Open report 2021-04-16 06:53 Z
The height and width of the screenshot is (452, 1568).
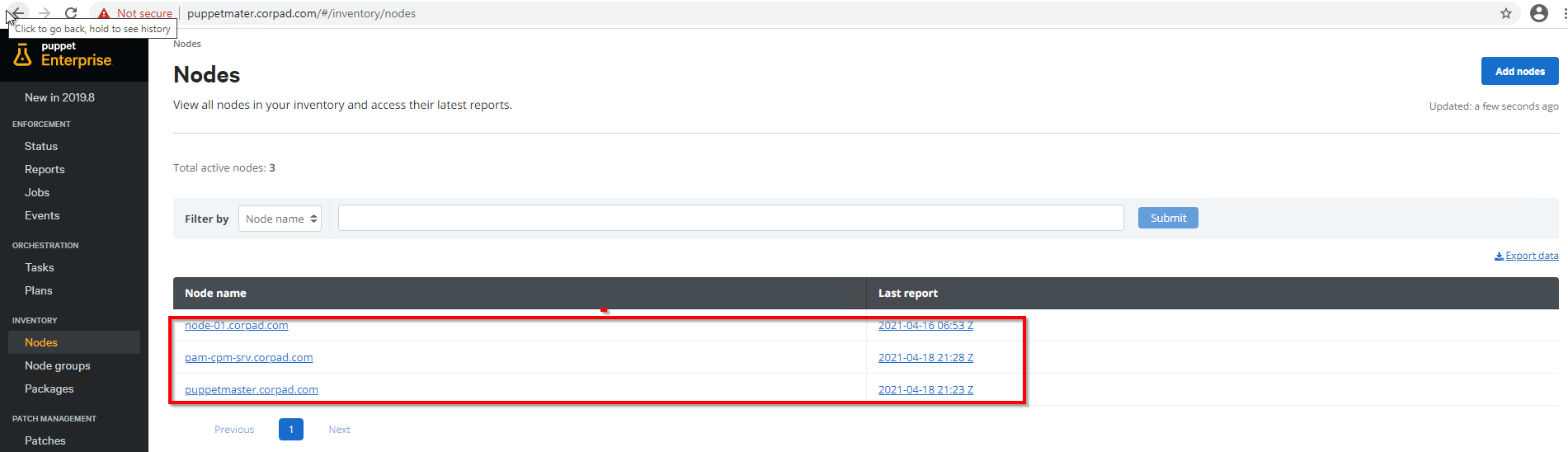[x=925, y=325]
